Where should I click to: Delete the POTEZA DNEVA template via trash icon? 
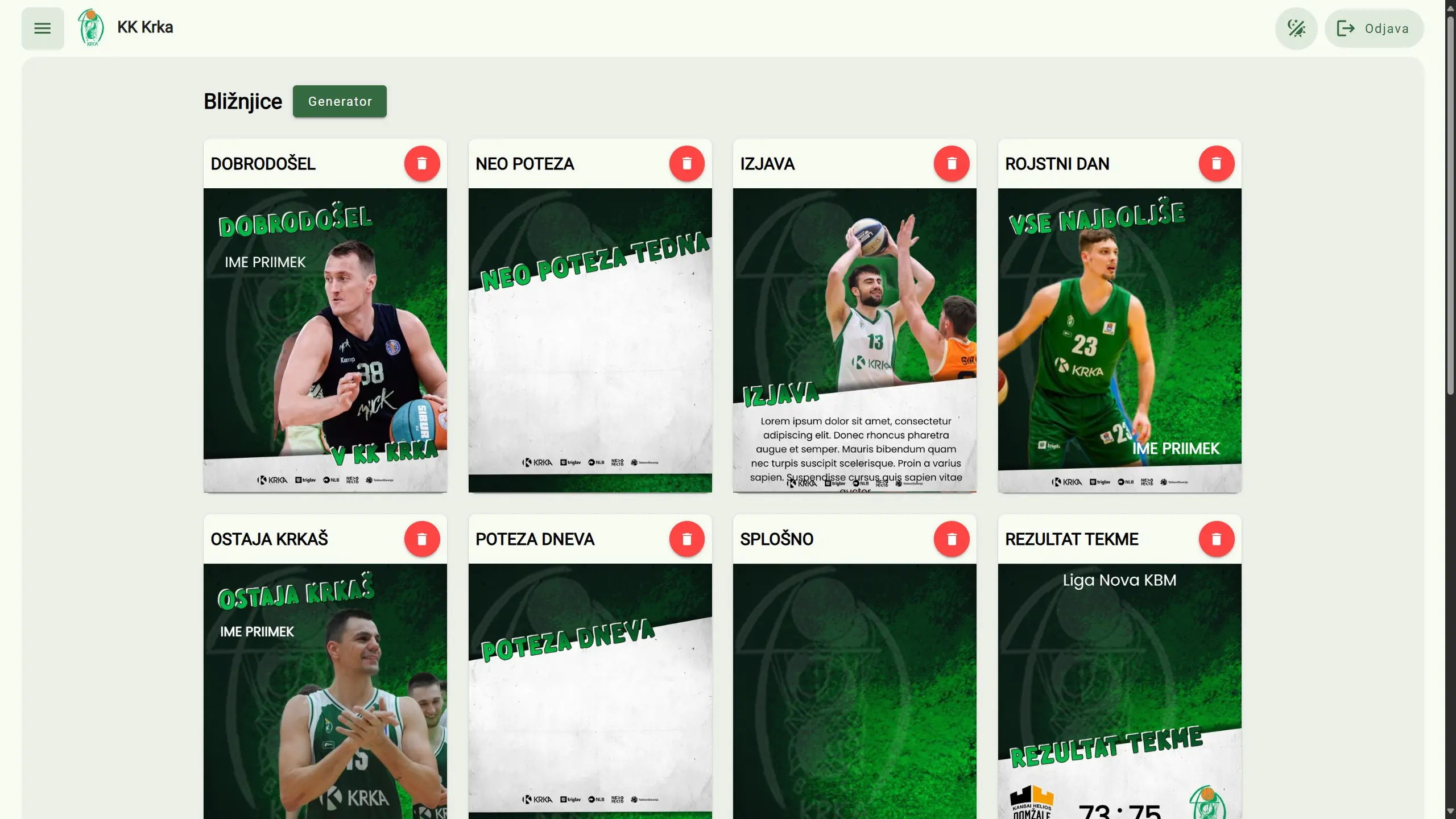pos(687,539)
